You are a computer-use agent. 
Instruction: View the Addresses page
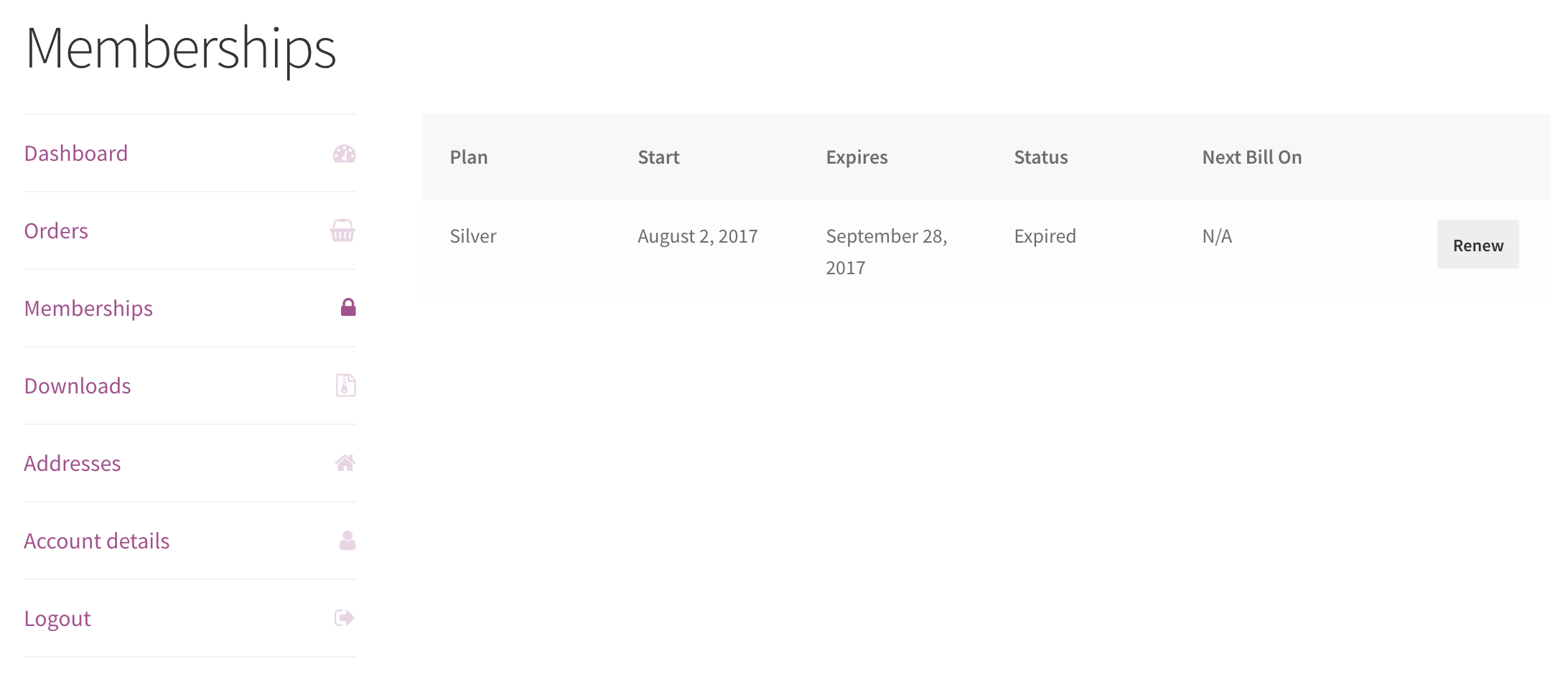[73, 464]
